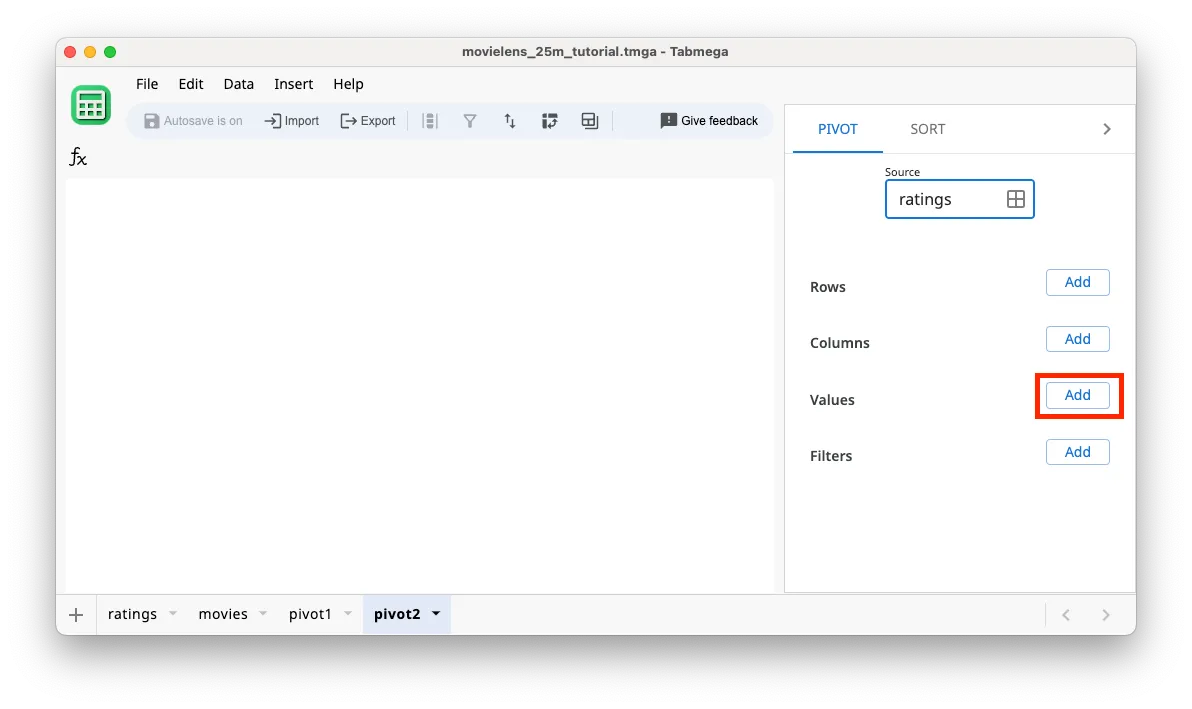Image resolution: width=1192 pixels, height=709 pixels.
Task: Open the Data menu
Action: click(x=238, y=84)
